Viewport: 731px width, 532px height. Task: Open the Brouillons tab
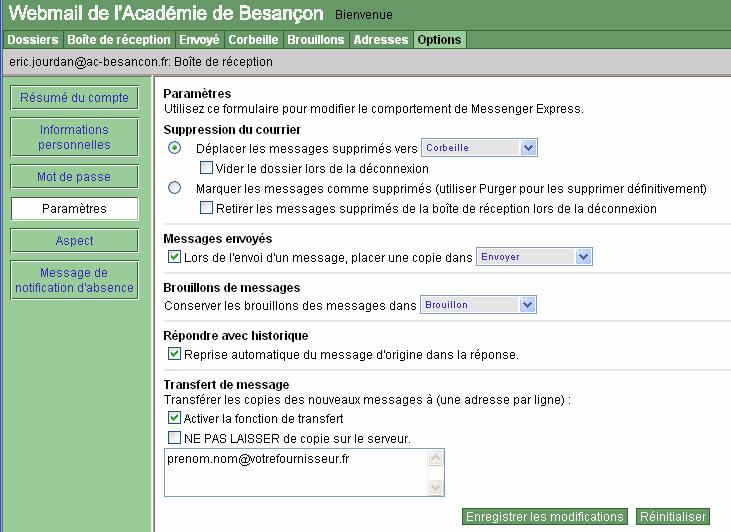point(316,40)
